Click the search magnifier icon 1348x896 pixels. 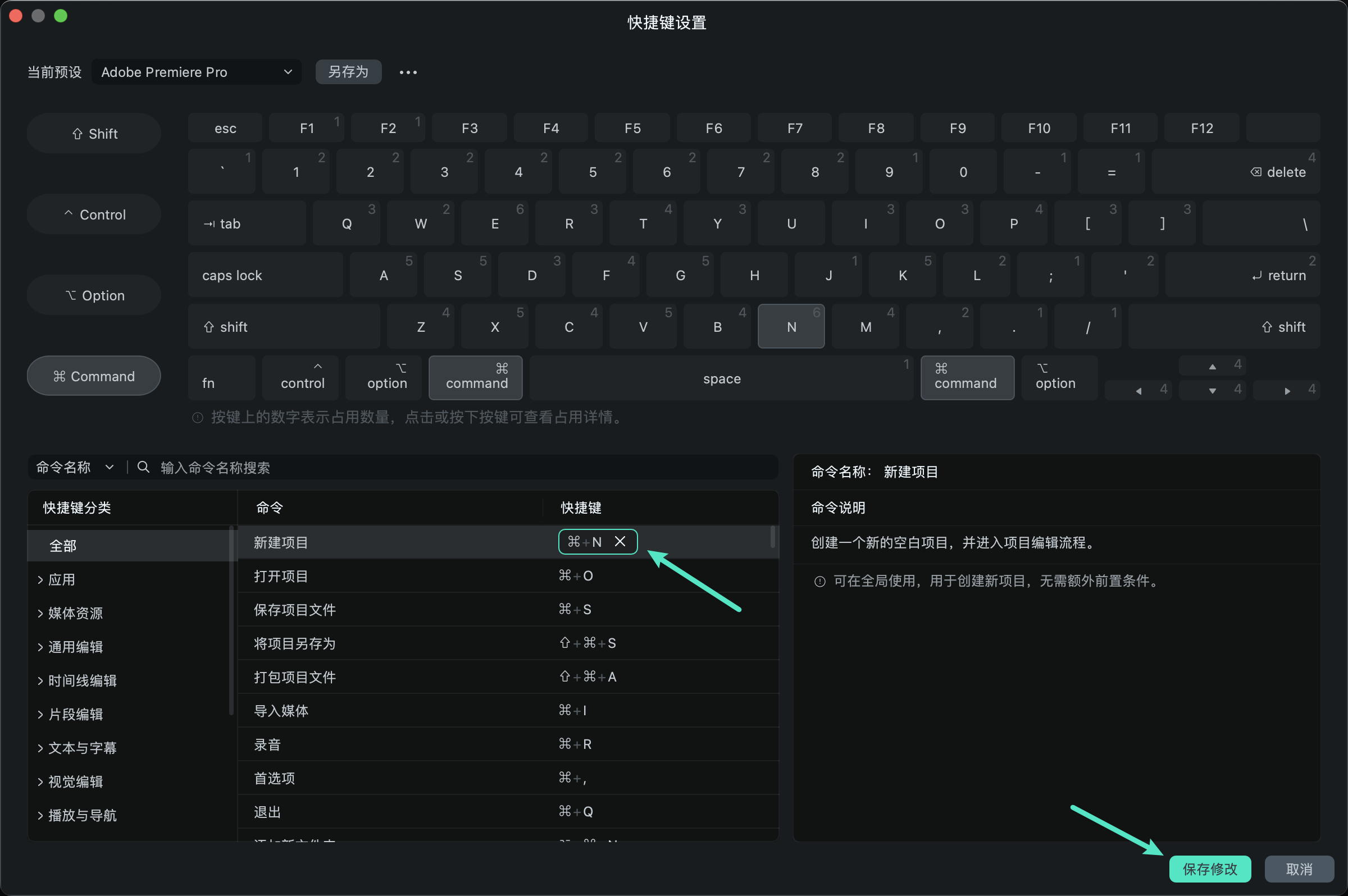[x=143, y=468]
